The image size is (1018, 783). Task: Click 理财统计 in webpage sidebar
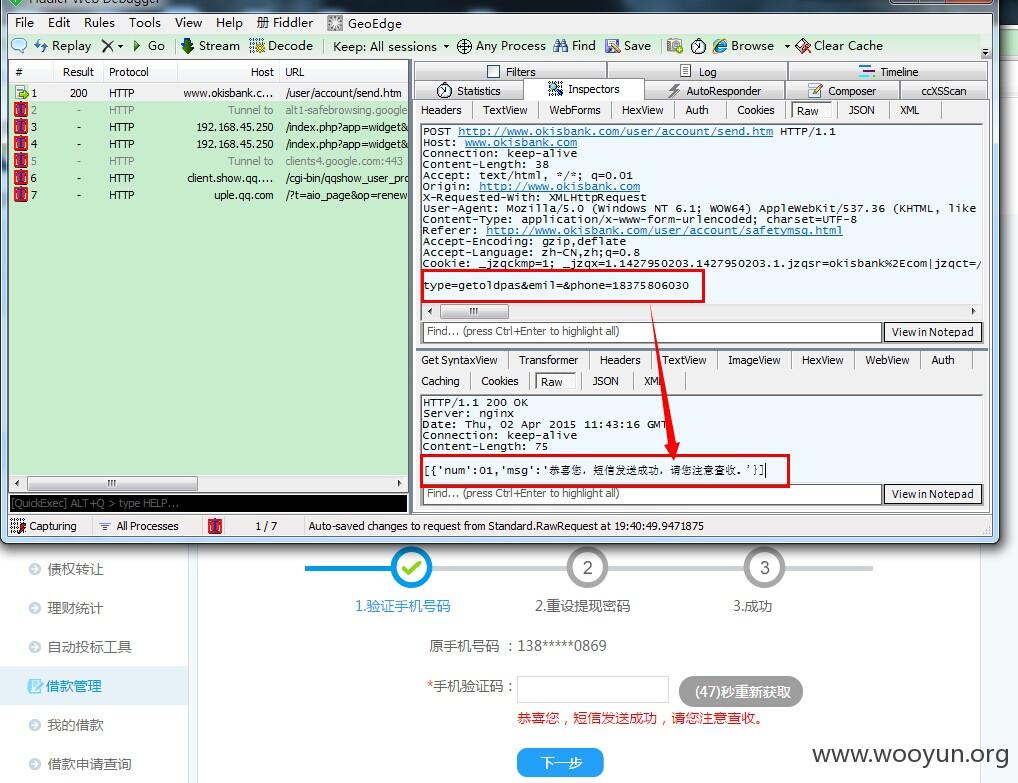click(x=75, y=608)
